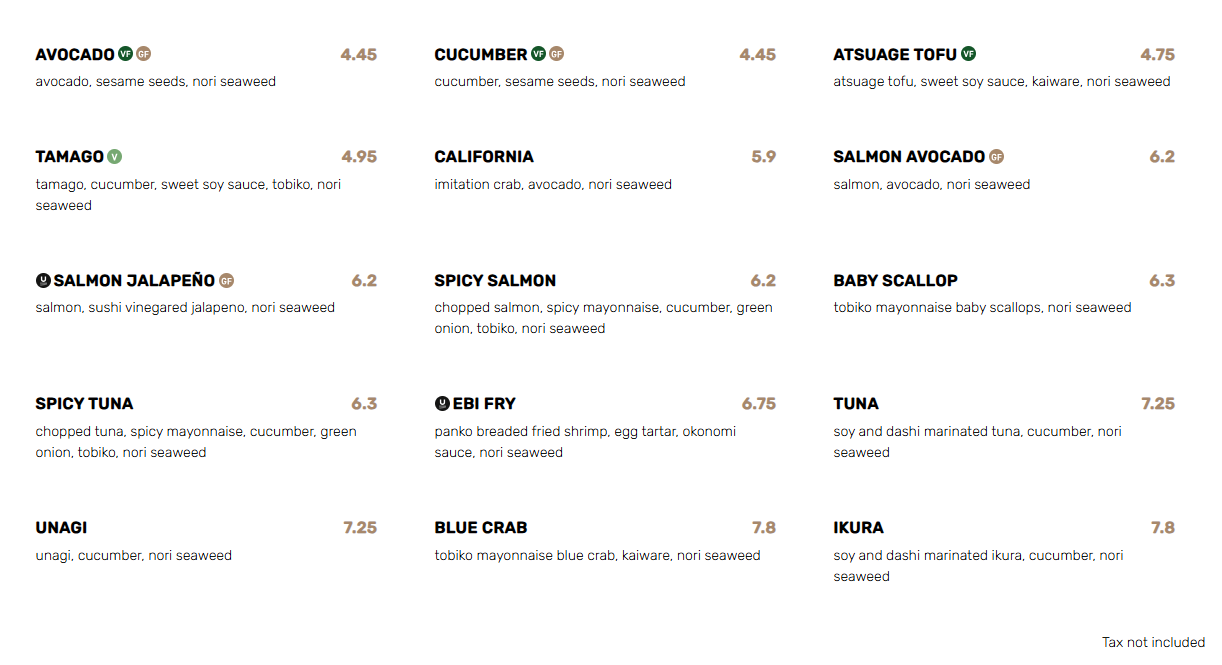The image size is (1222, 665).
Task: Click the green VF icon next to Cucumber
Action: [538, 54]
